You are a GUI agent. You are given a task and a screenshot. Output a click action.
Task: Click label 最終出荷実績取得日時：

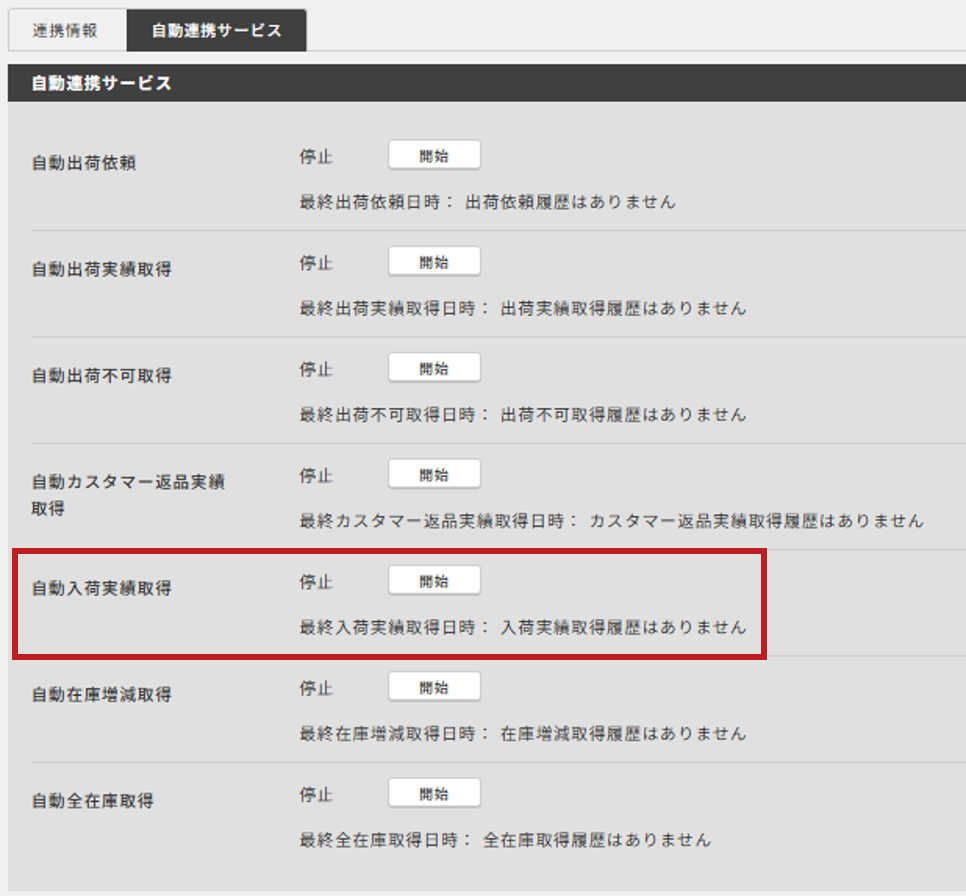[395, 308]
